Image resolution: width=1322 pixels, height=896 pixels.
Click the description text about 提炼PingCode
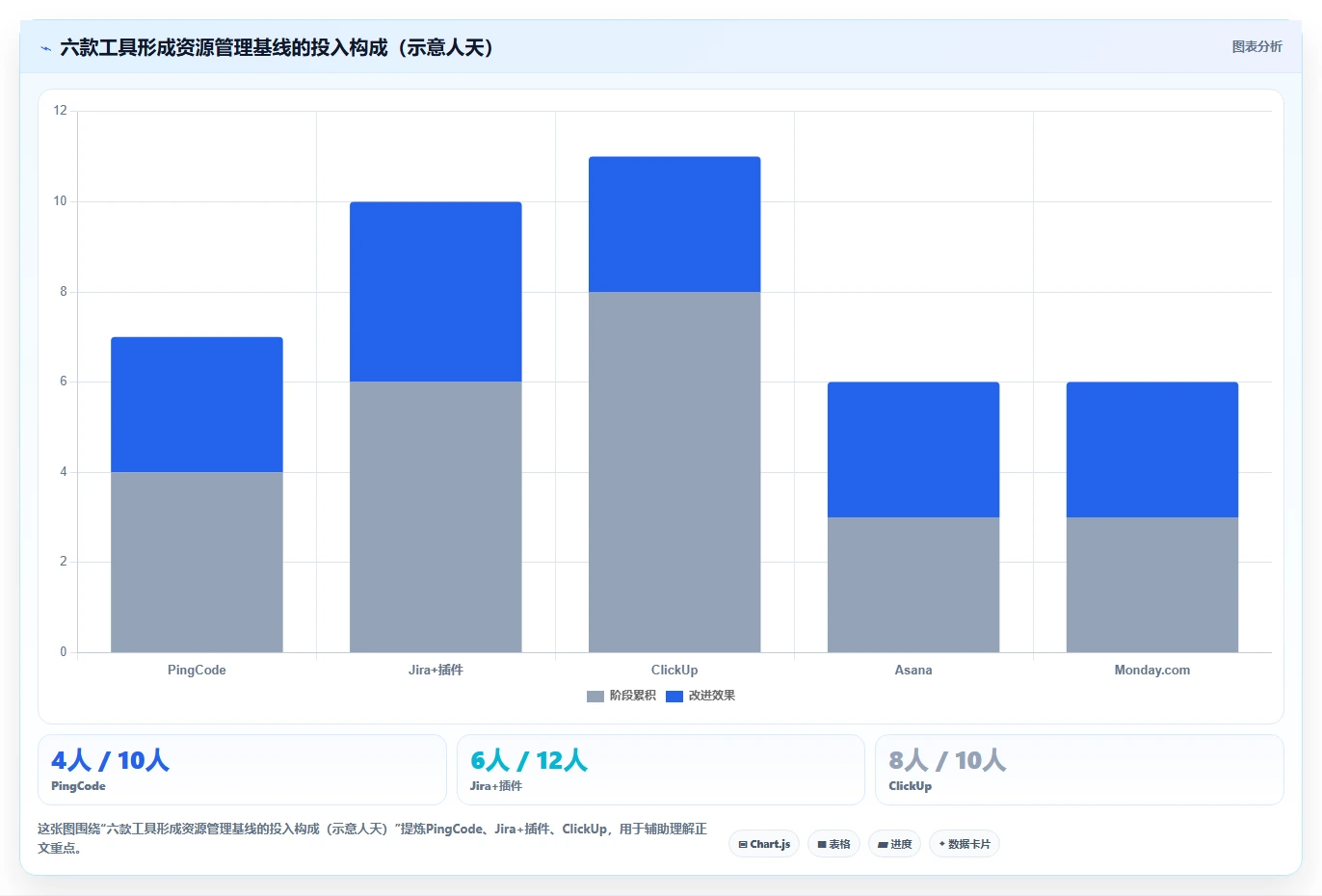pyautogui.click(x=373, y=837)
